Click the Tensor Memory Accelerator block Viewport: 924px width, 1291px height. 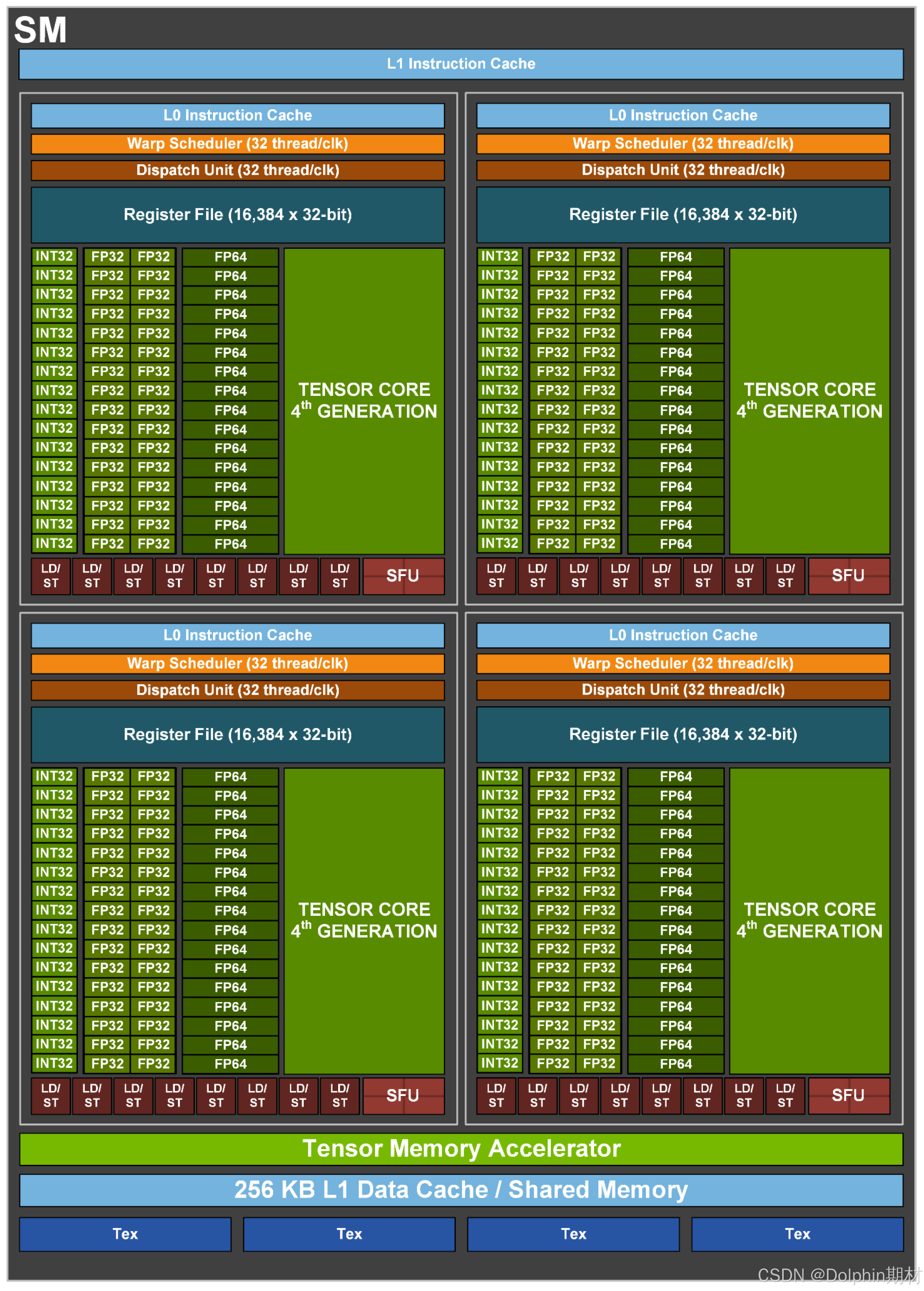(x=461, y=1149)
